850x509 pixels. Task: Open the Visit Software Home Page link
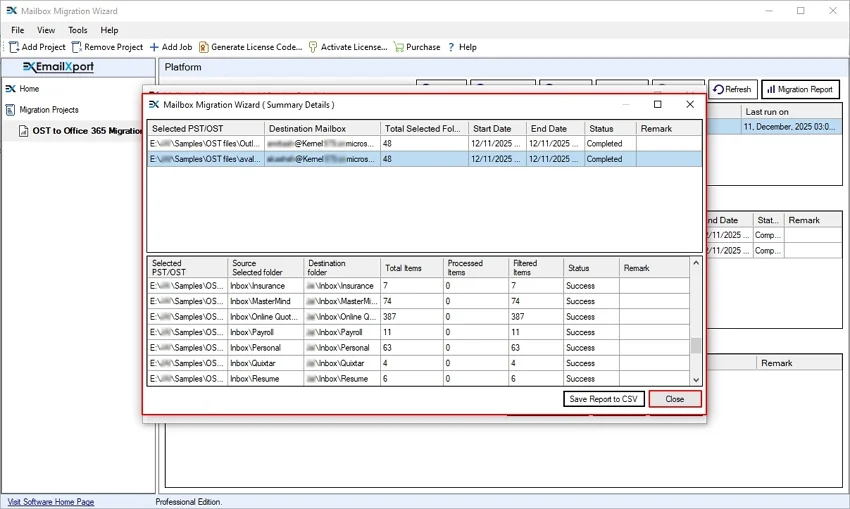point(51,502)
